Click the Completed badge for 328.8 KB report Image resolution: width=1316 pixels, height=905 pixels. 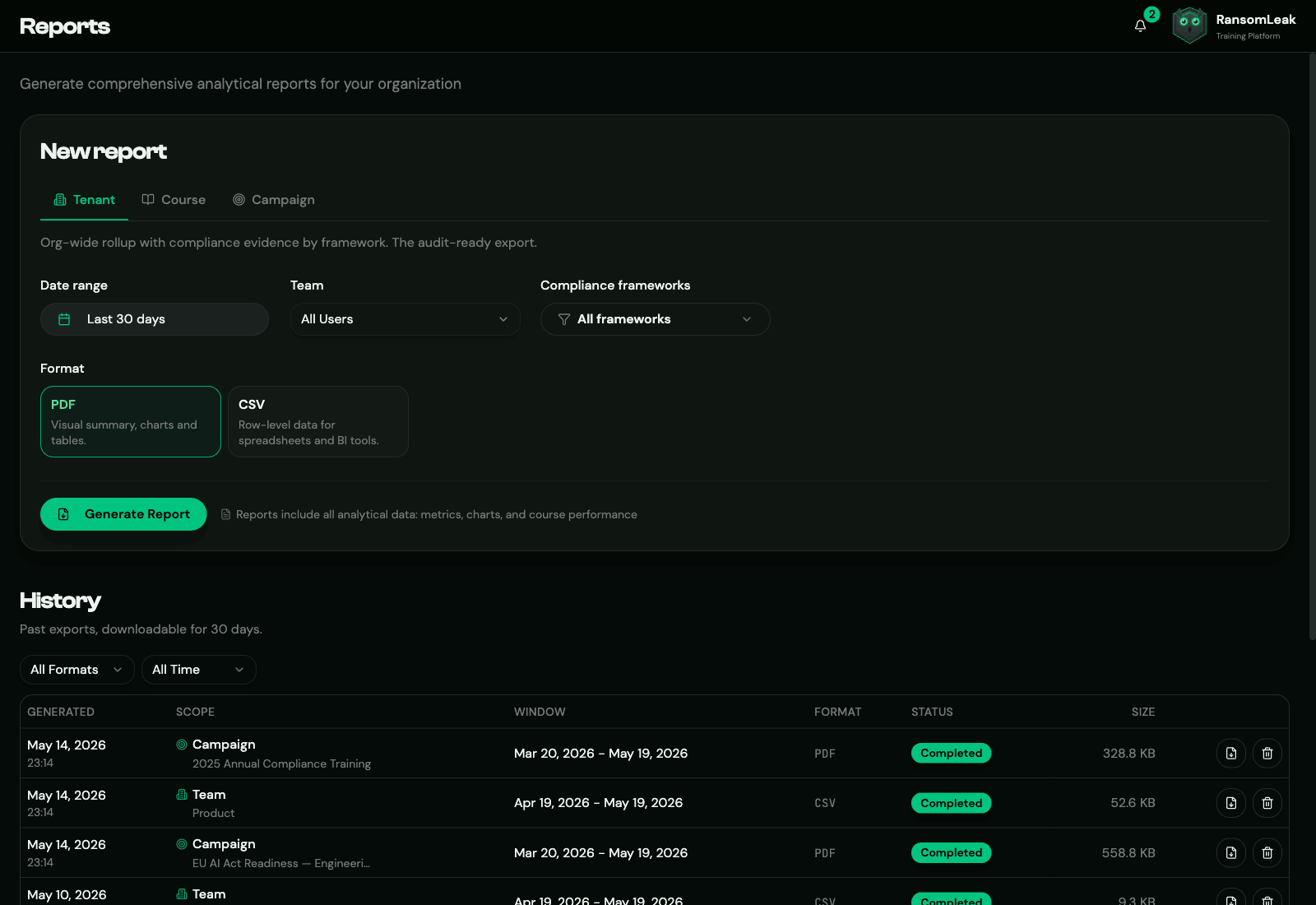(952, 753)
